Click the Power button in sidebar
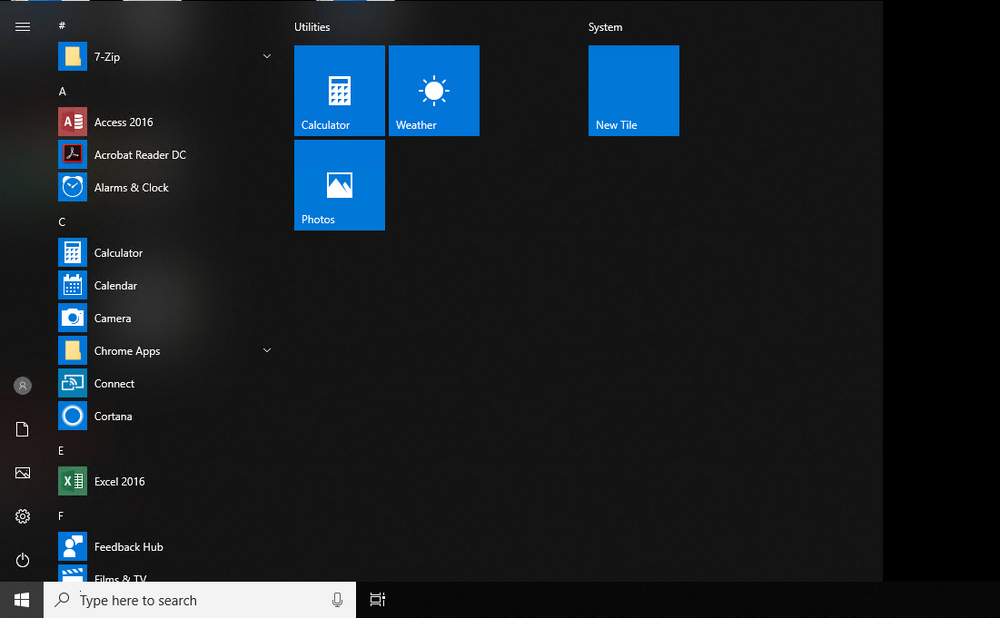The height and width of the screenshot is (618, 1000). tap(22, 560)
